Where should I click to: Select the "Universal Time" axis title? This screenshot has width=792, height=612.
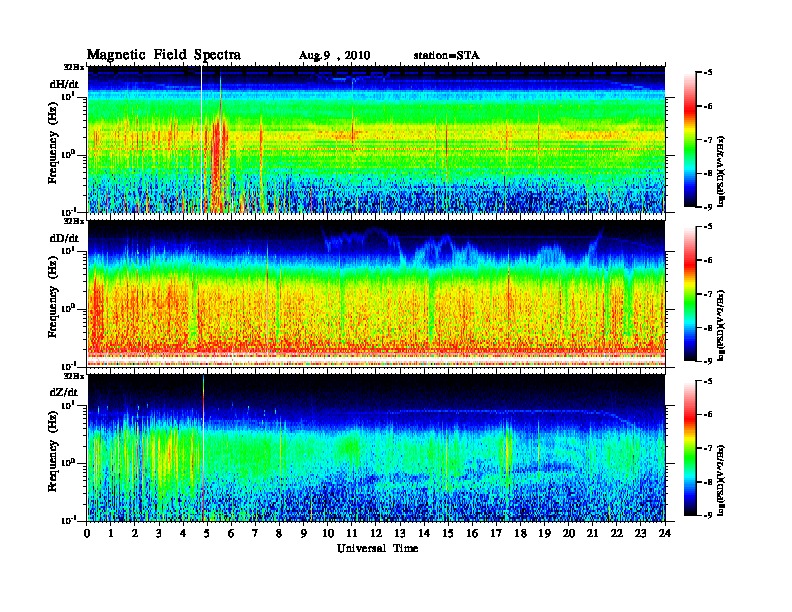(377, 548)
